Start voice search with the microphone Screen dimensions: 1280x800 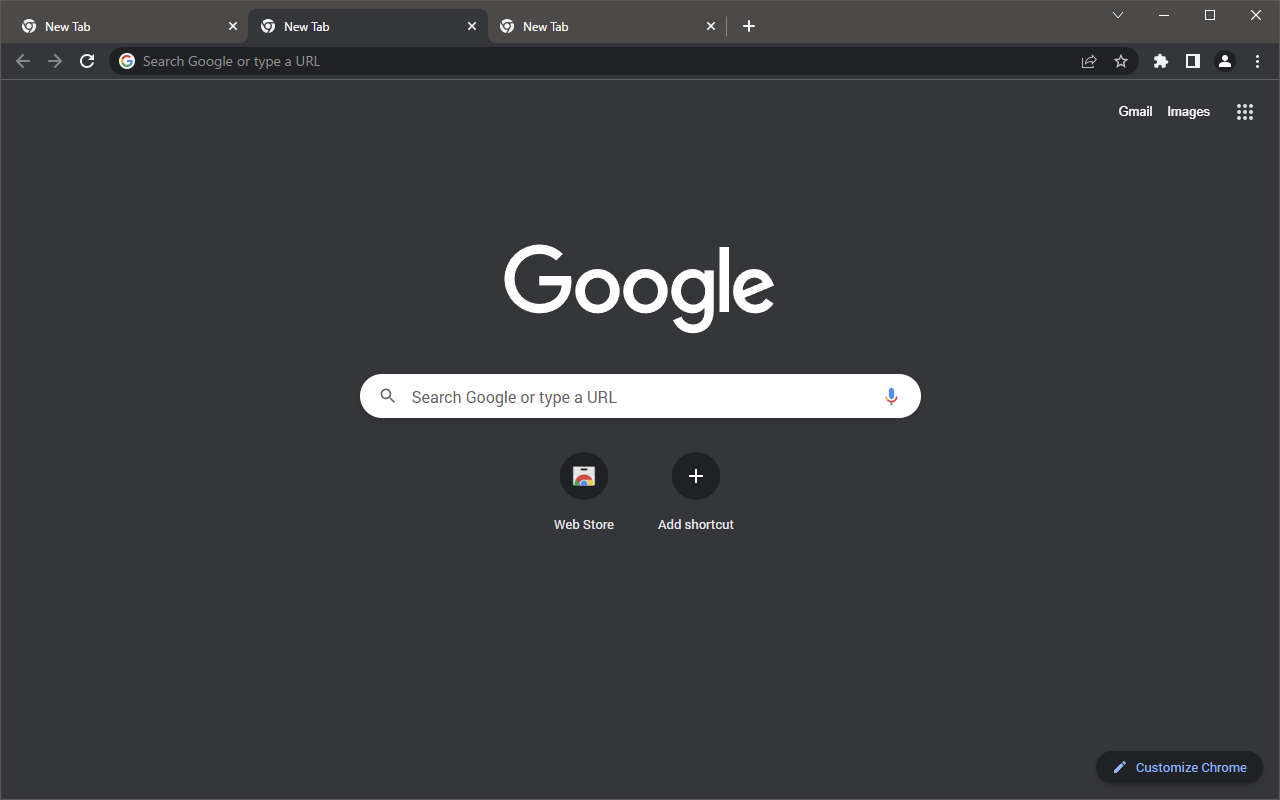click(891, 397)
